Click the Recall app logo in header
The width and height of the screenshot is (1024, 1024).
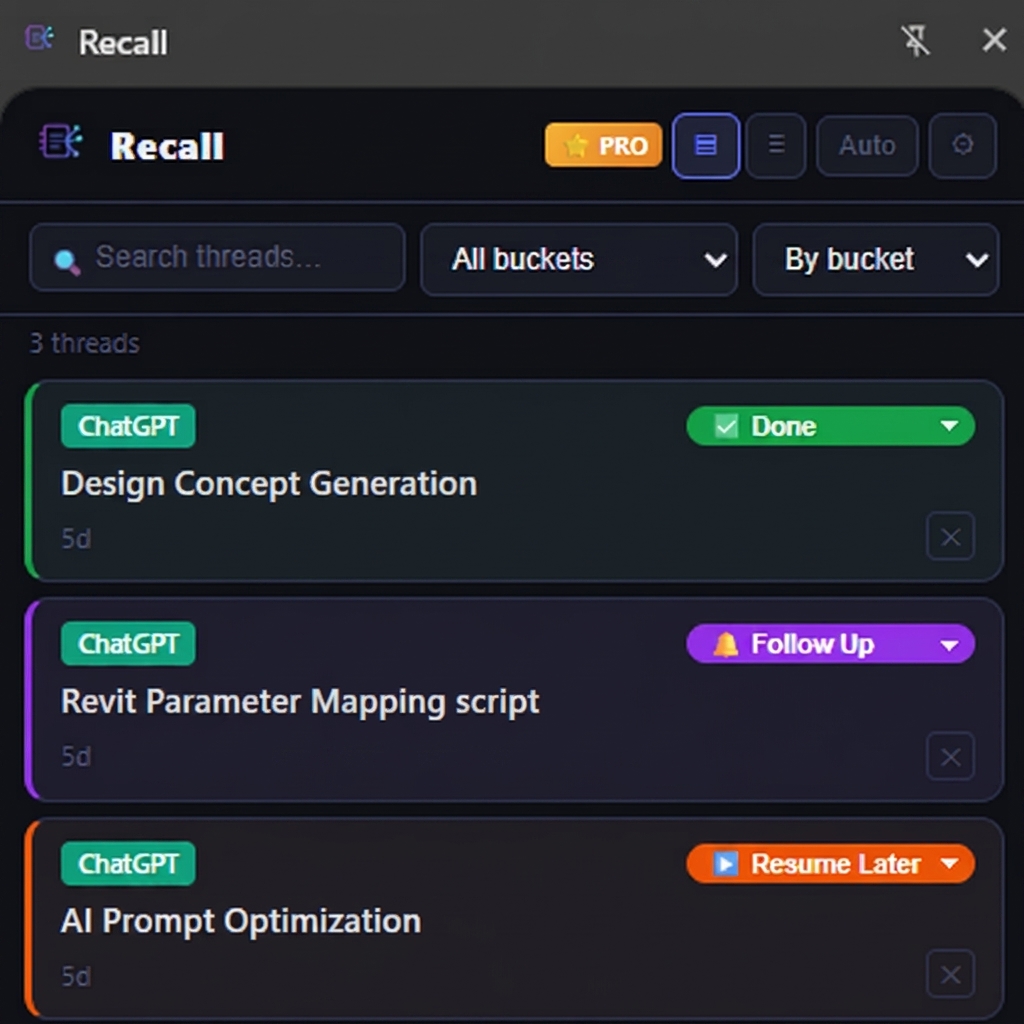(x=61, y=141)
